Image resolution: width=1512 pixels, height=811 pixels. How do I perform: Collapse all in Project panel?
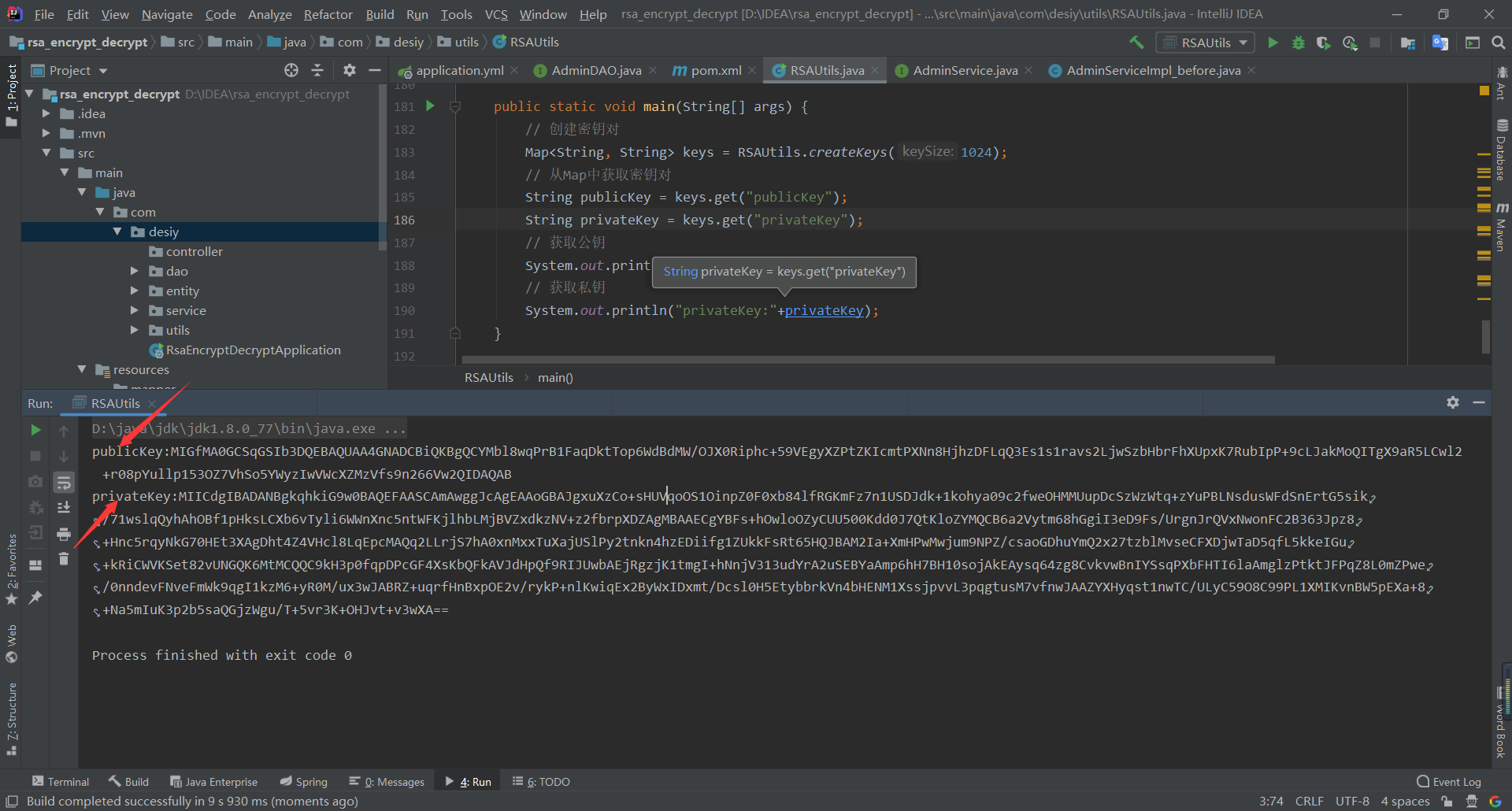click(317, 70)
